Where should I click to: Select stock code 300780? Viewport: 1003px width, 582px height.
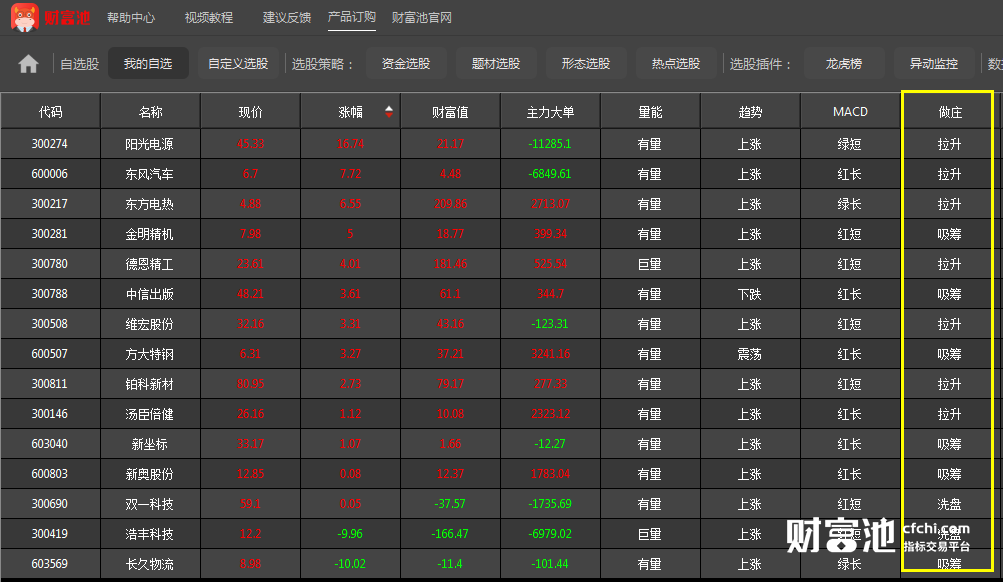tap(49, 264)
